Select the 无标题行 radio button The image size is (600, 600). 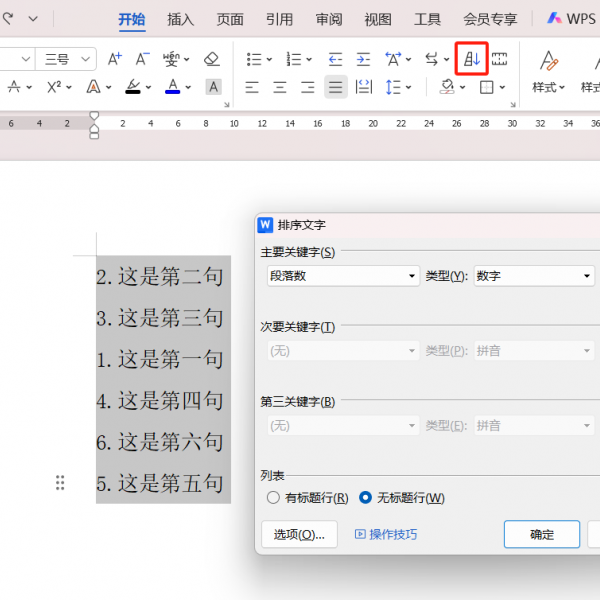click(x=365, y=497)
